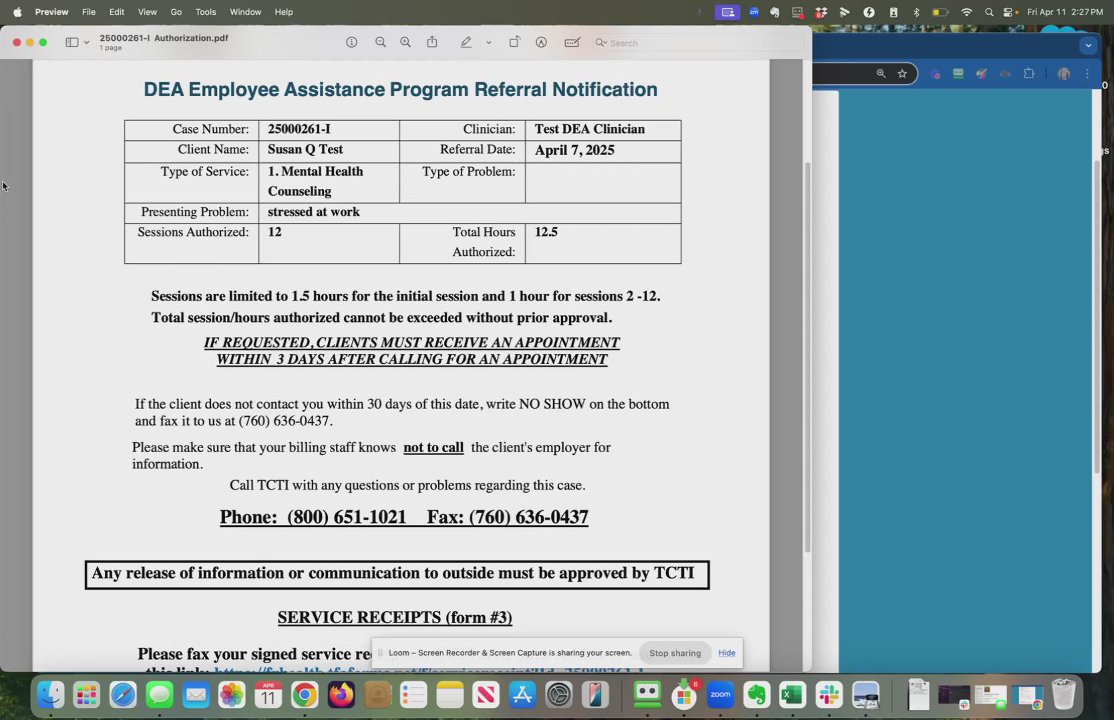Open the sidebar view toggle in Preview
1114x720 pixels.
(72, 43)
